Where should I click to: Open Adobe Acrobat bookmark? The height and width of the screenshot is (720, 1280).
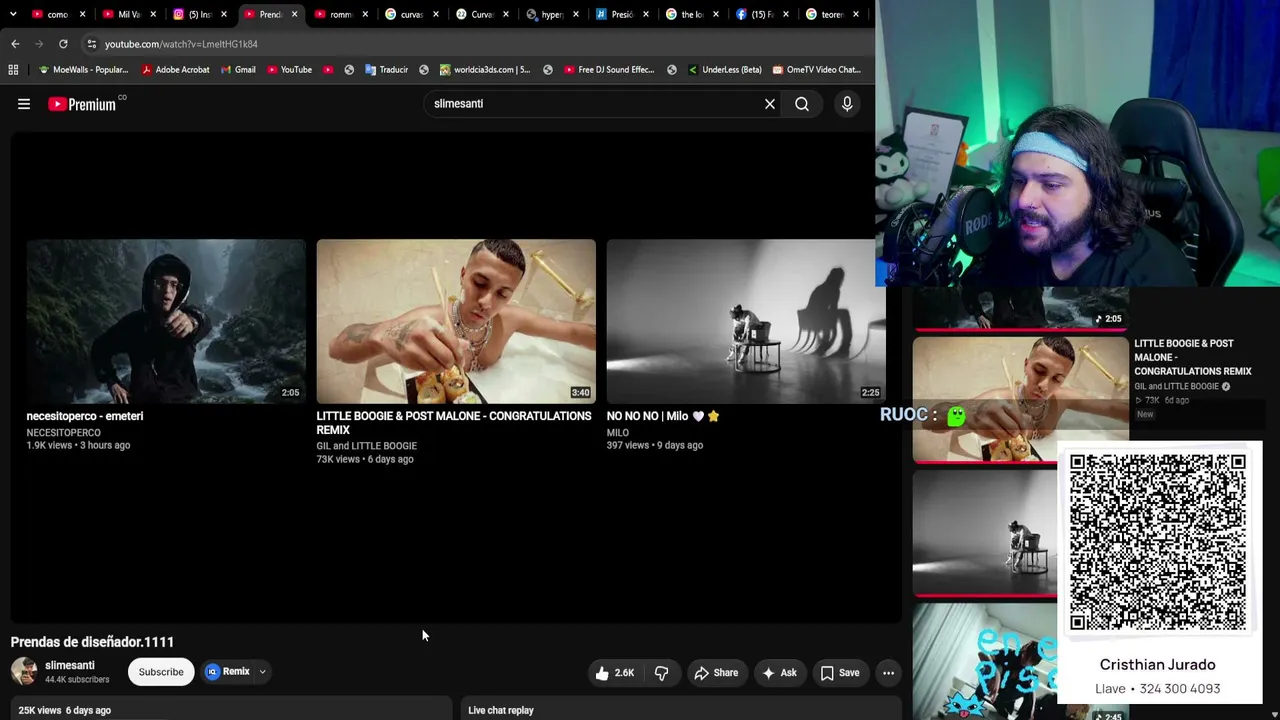coord(176,70)
